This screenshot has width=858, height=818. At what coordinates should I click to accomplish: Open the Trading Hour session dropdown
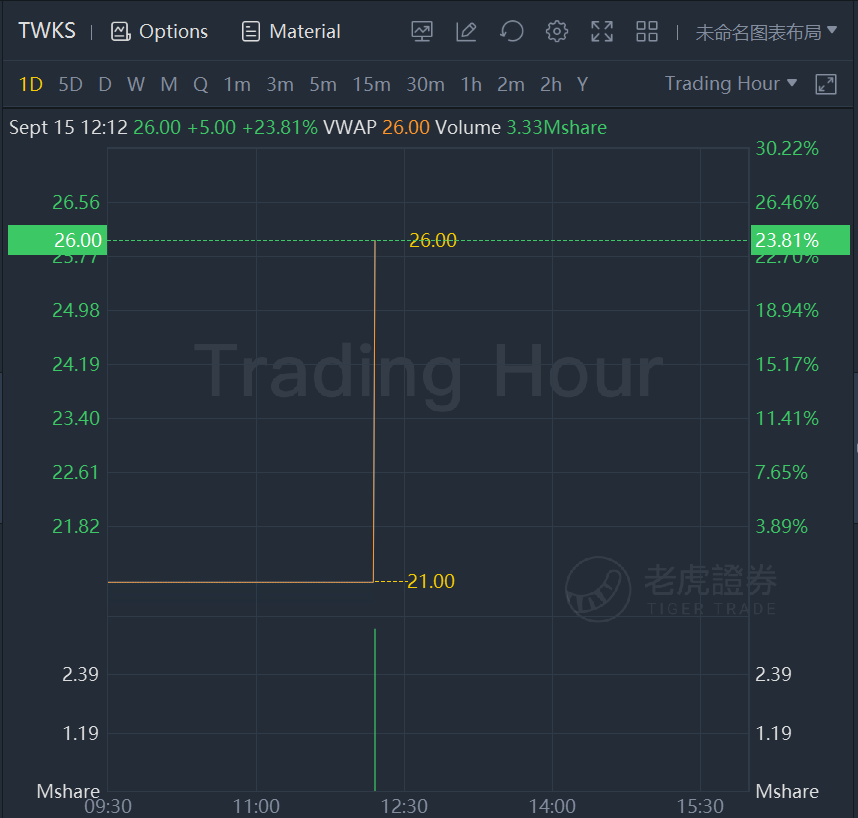(x=731, y=84)
